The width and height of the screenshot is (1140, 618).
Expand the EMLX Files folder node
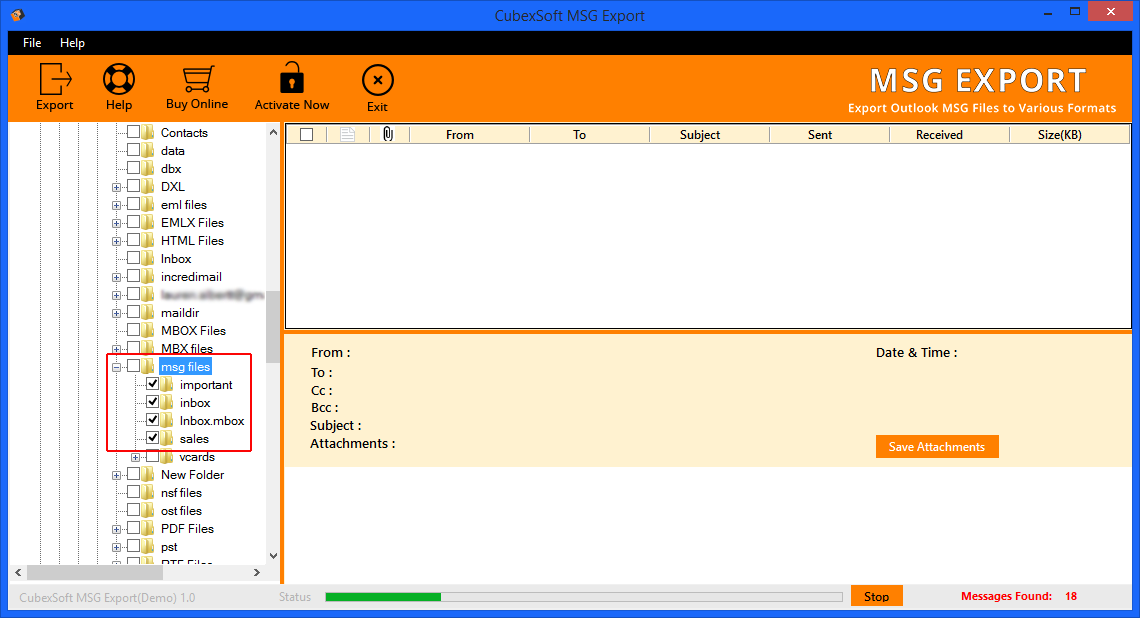click(116, 223)
